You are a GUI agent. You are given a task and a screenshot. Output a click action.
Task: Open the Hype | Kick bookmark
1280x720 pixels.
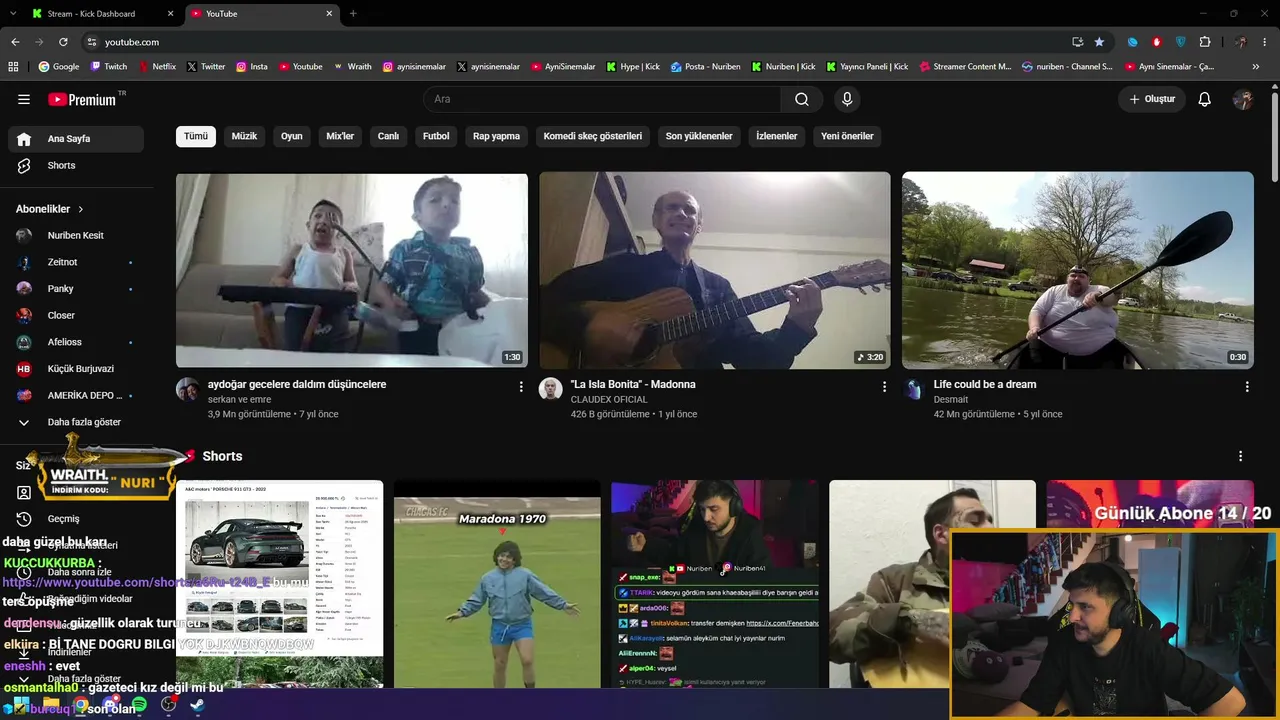(x=632, y=67)
